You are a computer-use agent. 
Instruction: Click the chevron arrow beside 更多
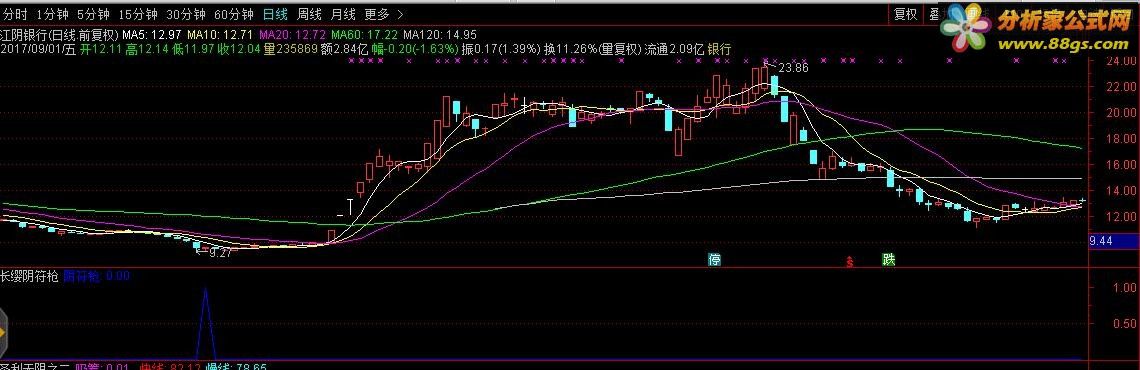(400, 14)
